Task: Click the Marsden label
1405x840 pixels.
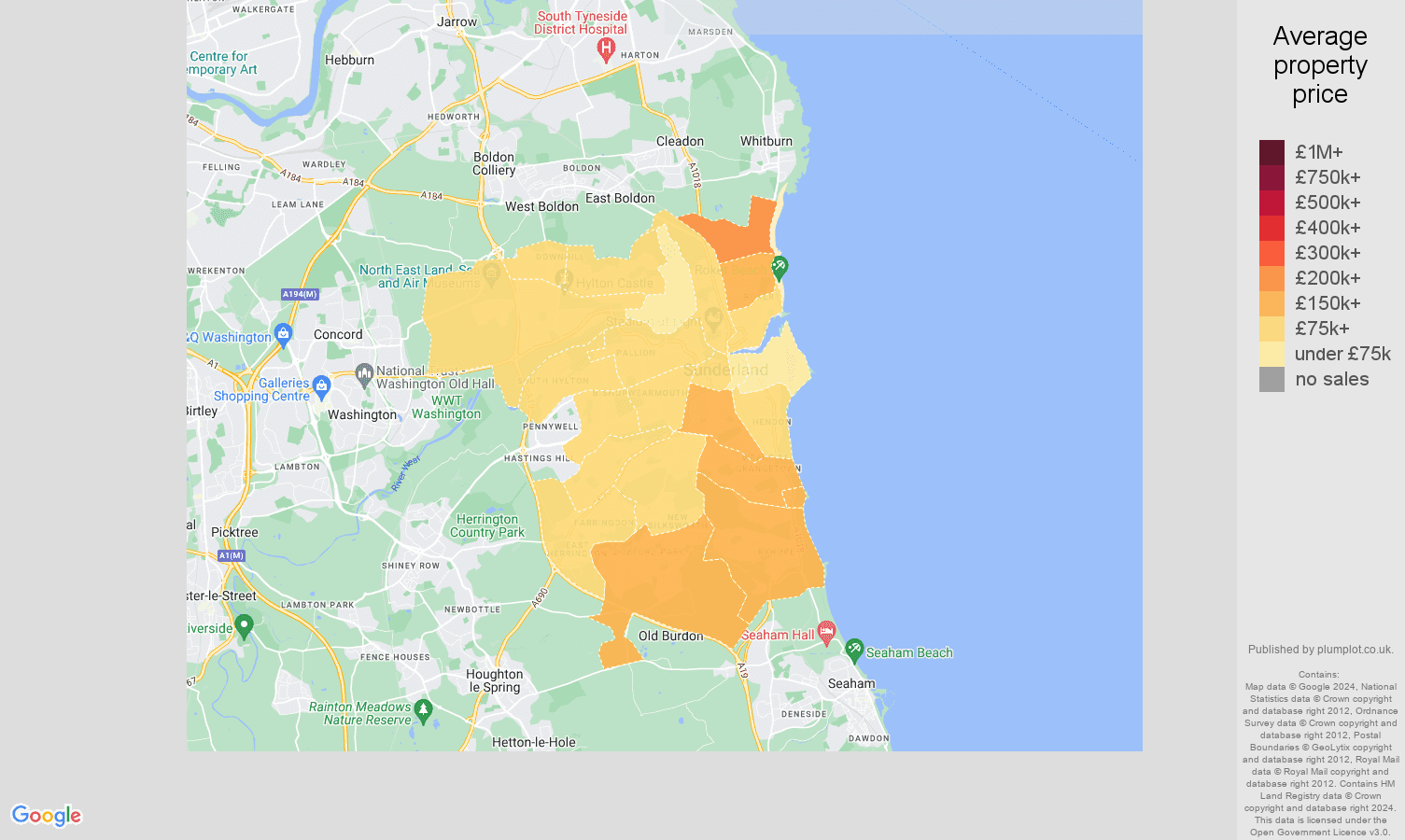Action: click(x=710, y=32)
